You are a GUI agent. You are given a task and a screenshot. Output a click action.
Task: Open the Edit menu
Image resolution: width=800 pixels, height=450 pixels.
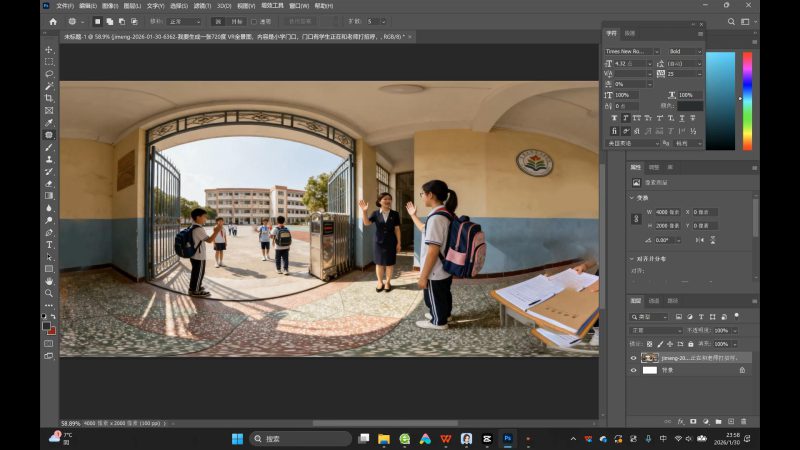88,6
